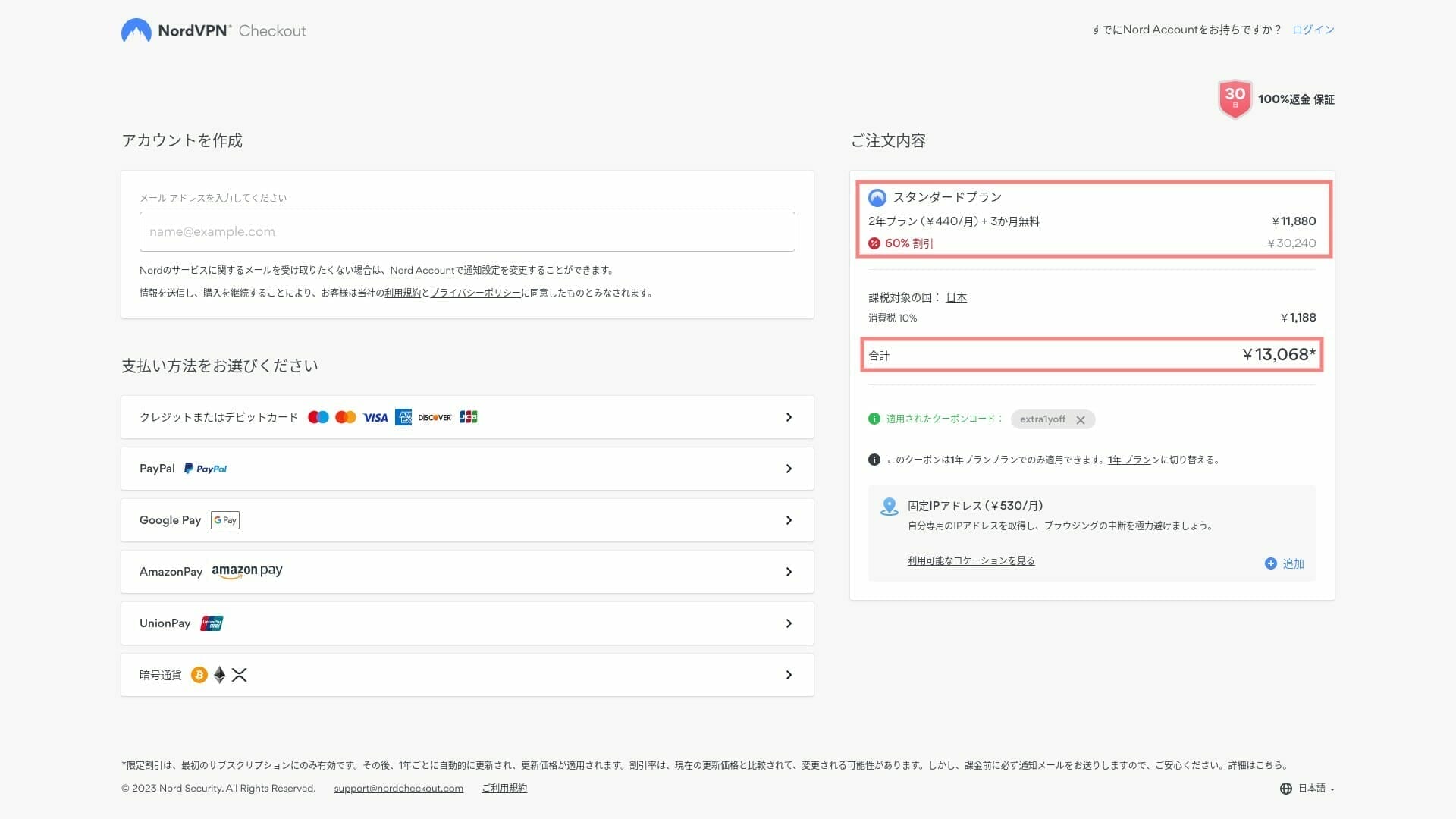
Task: Click the UnionPay card logo
Action: click(212, 623)
